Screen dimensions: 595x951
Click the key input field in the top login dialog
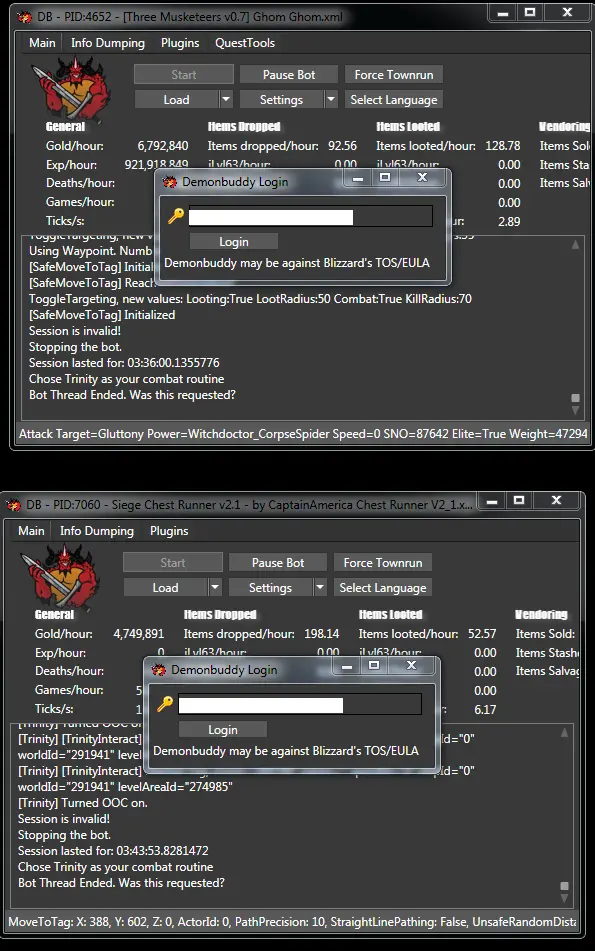tap(311, 217)
